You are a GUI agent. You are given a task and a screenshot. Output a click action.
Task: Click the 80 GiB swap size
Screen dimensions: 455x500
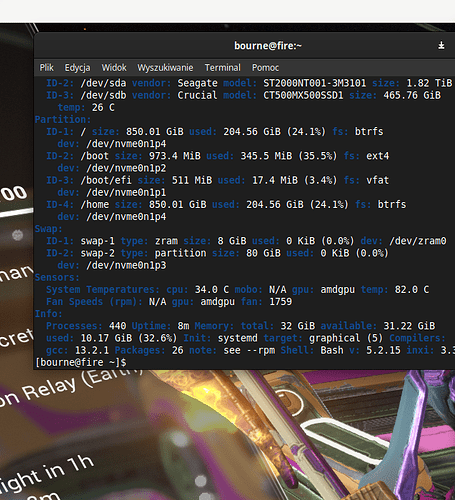tap(263, 253)
